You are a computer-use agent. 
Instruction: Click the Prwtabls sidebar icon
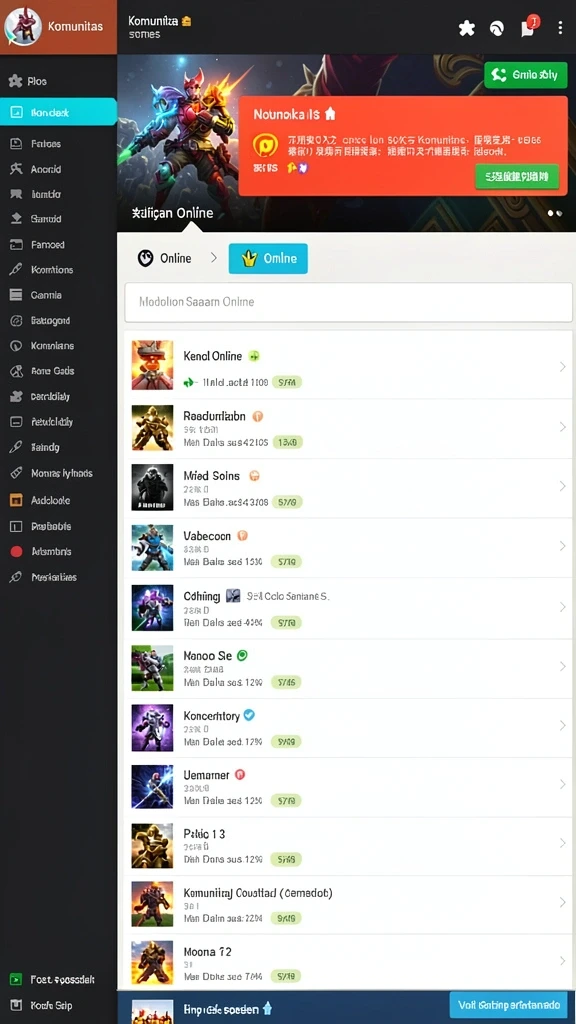tap(16, 526)
